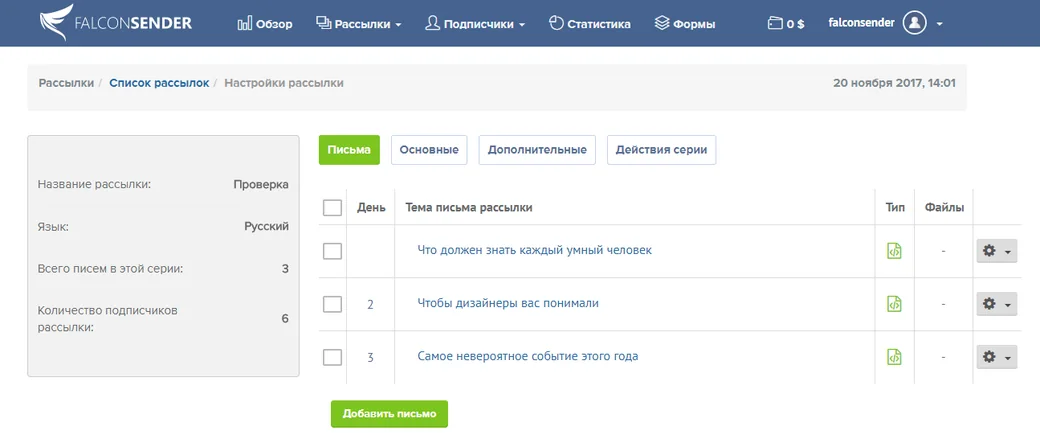
Task: Click the 'Файлы' column header
Action: (944, 208)
